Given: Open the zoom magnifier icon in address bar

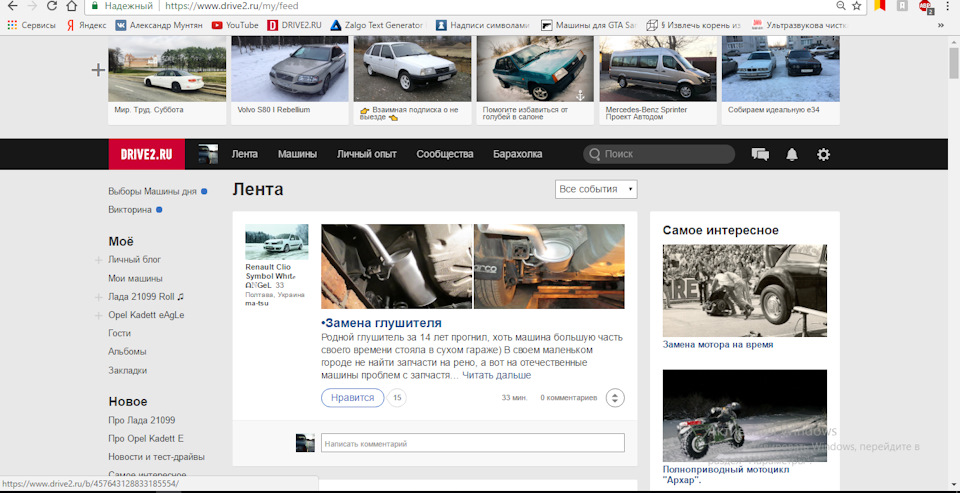Looking at the screenshot, I should pos(841,6).
